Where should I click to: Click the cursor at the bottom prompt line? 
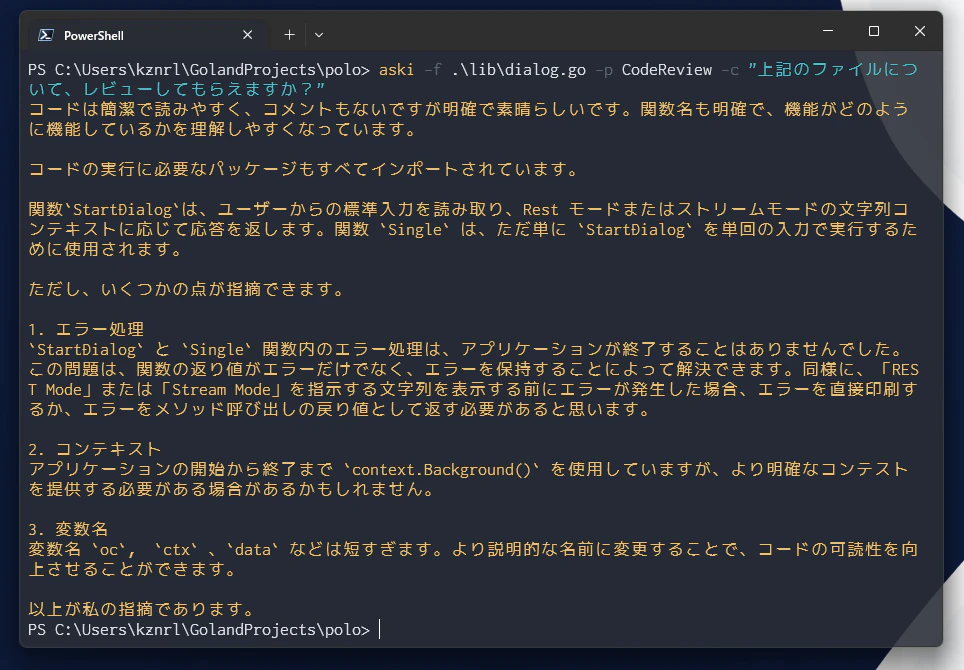click(x=379, y=629)
